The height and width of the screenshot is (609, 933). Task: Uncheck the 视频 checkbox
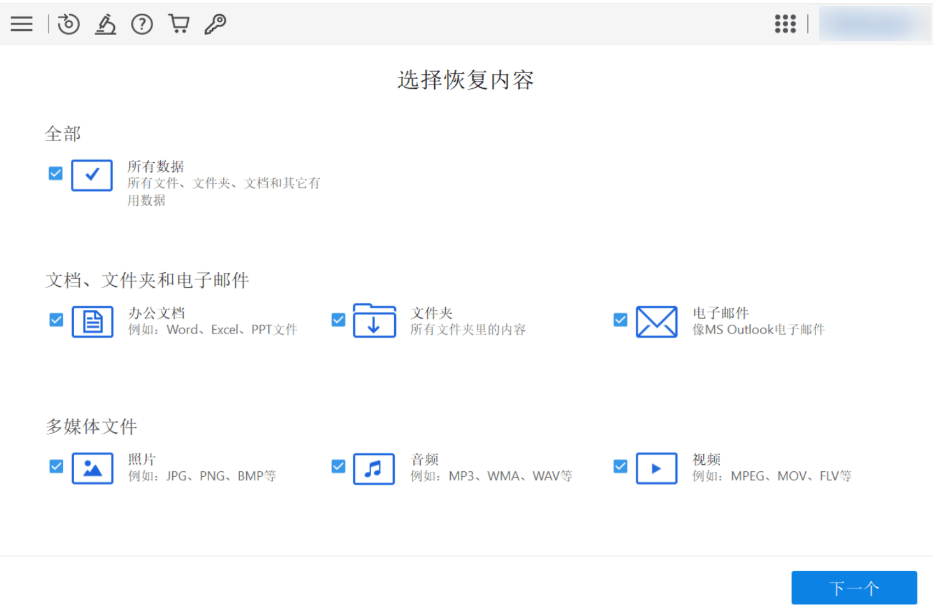[x=620, y=466]
